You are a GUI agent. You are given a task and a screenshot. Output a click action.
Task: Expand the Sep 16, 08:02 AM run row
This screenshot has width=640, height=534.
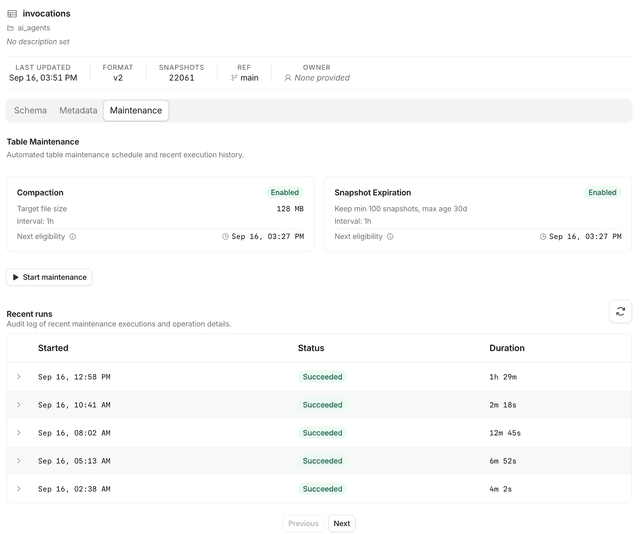(x=19, y=432)
